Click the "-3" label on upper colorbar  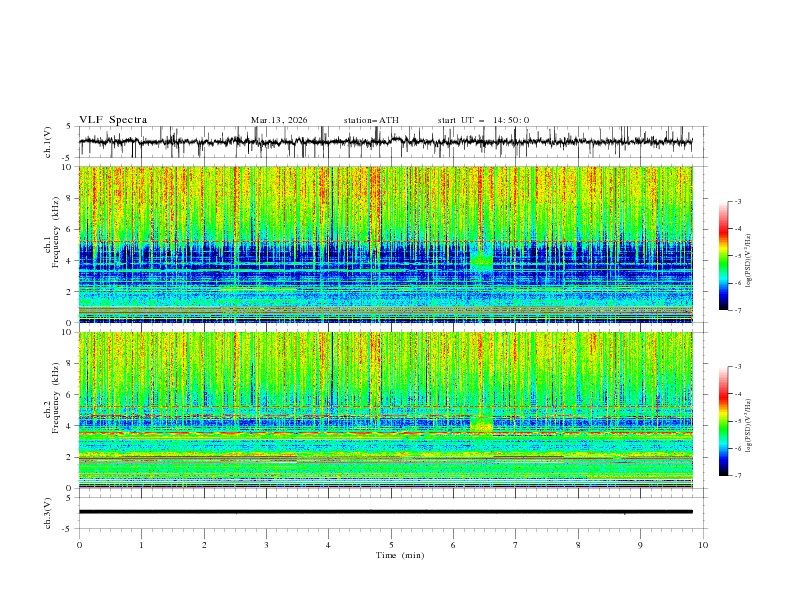pyautogui.click(x=738, y=201)
